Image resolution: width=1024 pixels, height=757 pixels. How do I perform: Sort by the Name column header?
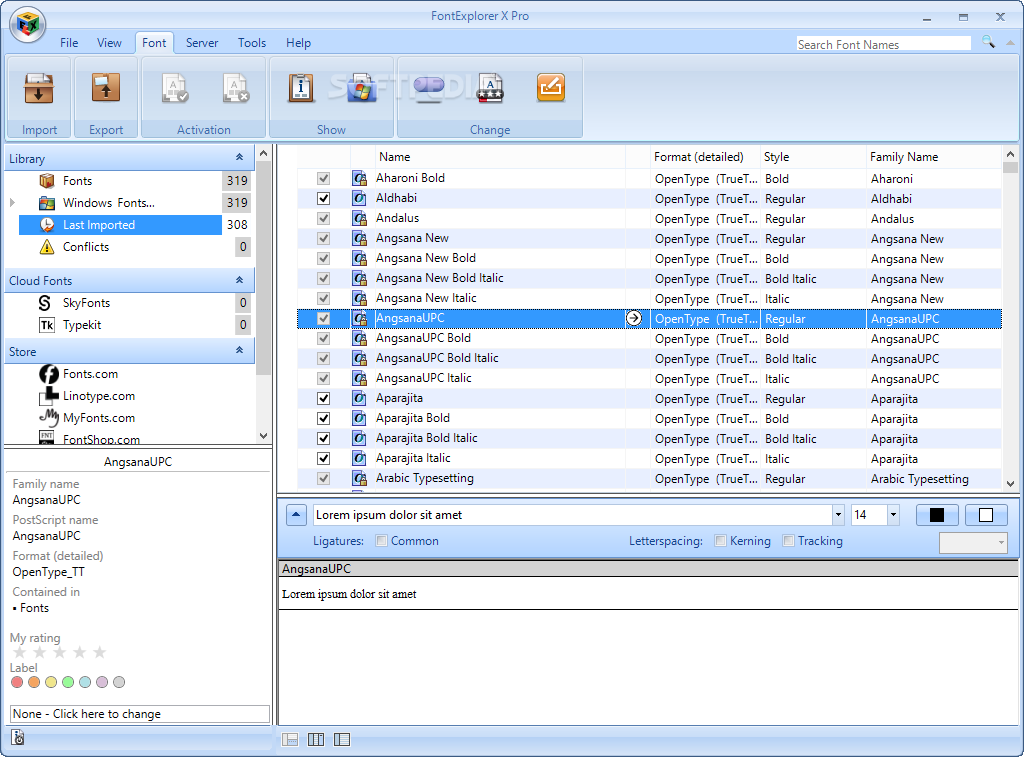click(500, 157)
